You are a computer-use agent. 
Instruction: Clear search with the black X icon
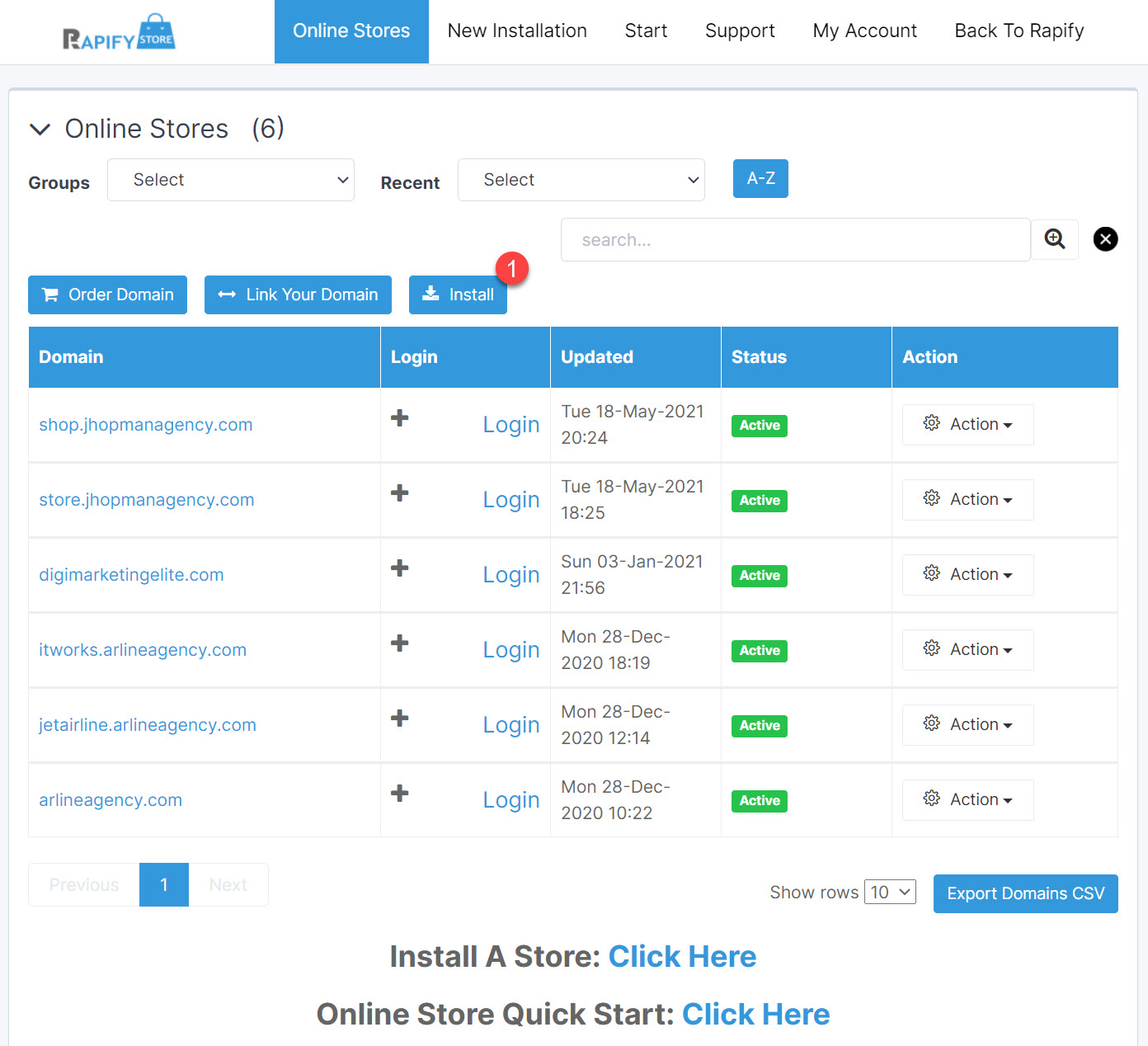(1105, 239)
